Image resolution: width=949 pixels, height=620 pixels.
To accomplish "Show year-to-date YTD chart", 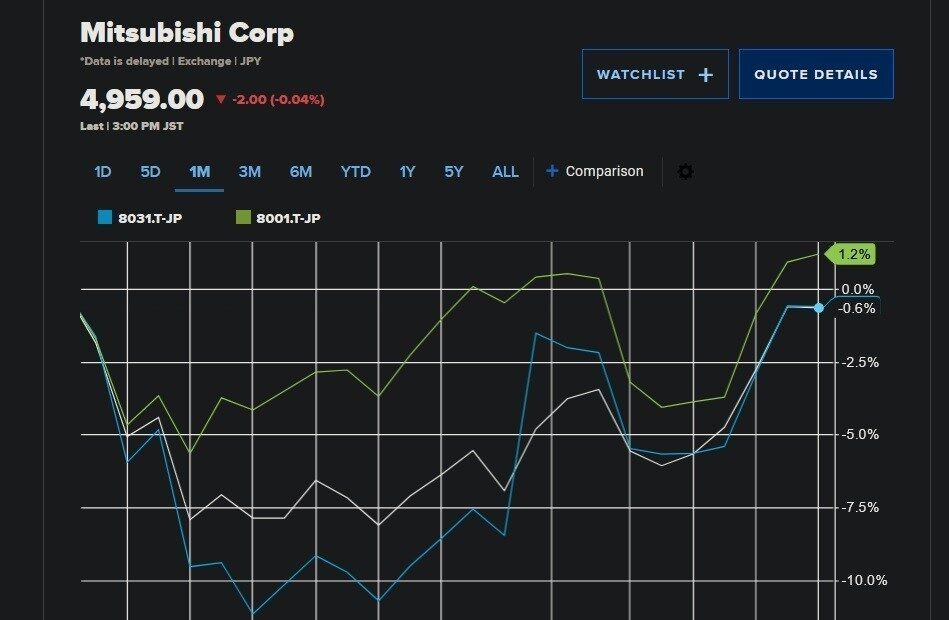I will (355, 172).
